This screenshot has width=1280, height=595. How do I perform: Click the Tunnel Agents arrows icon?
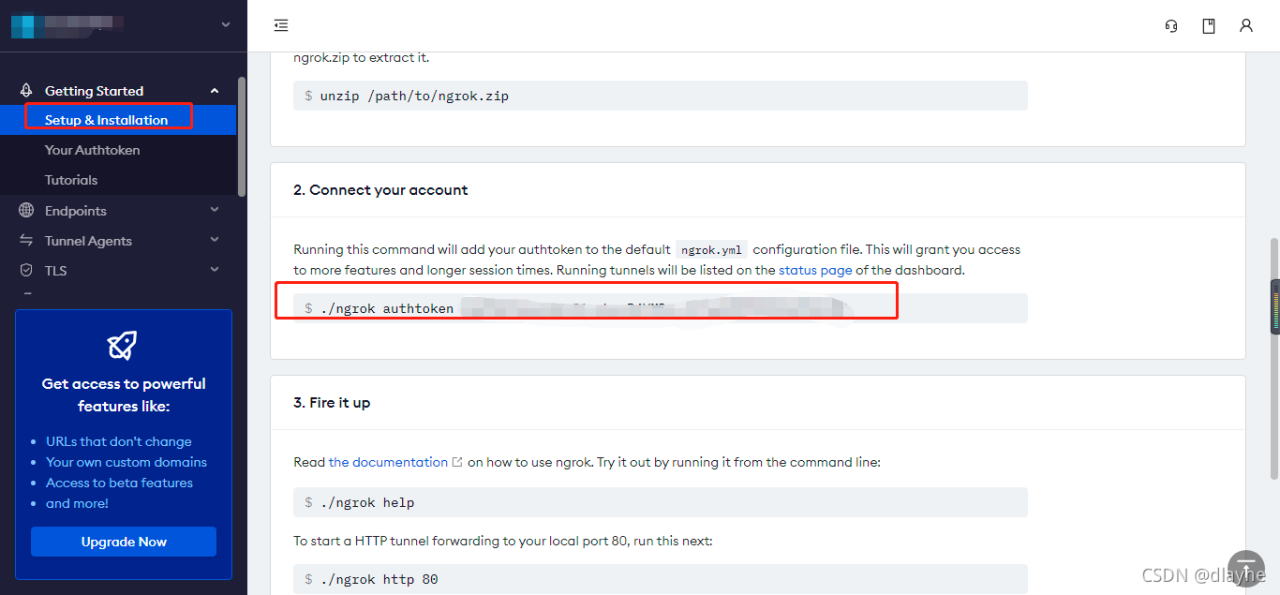(27, 241)
